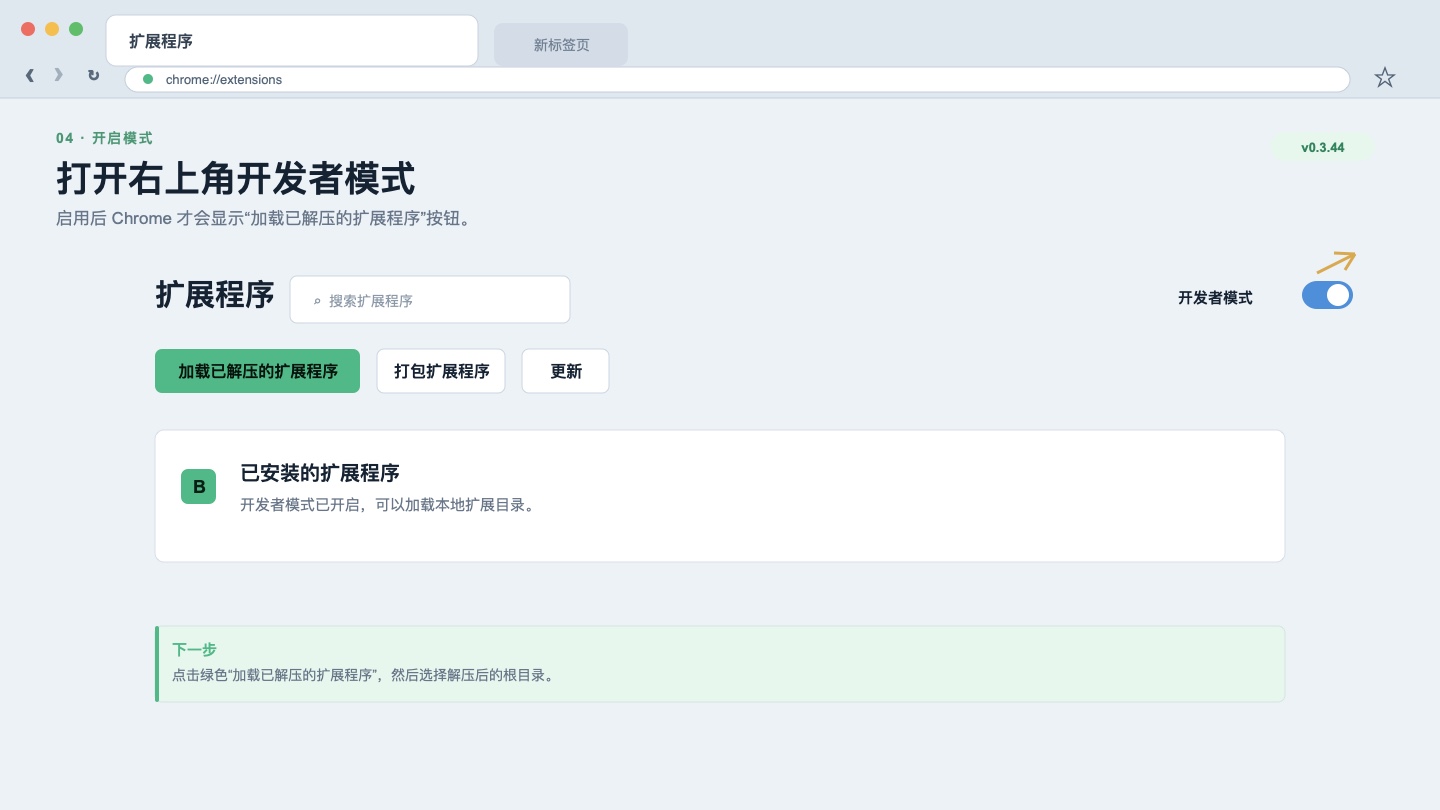The height and width of the screenshot is (810, 1440).
Task: Click the 更新 button
Action: tap(565, 371)
